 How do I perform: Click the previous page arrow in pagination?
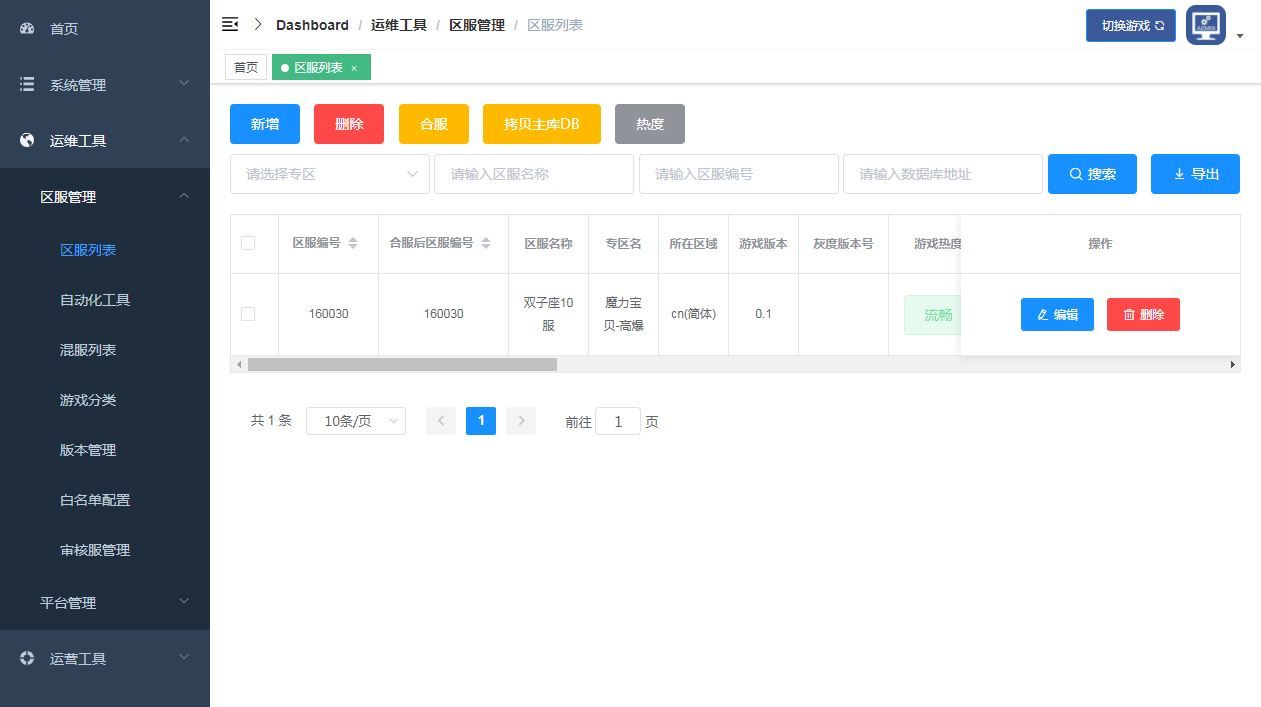(x=441, y=421)
